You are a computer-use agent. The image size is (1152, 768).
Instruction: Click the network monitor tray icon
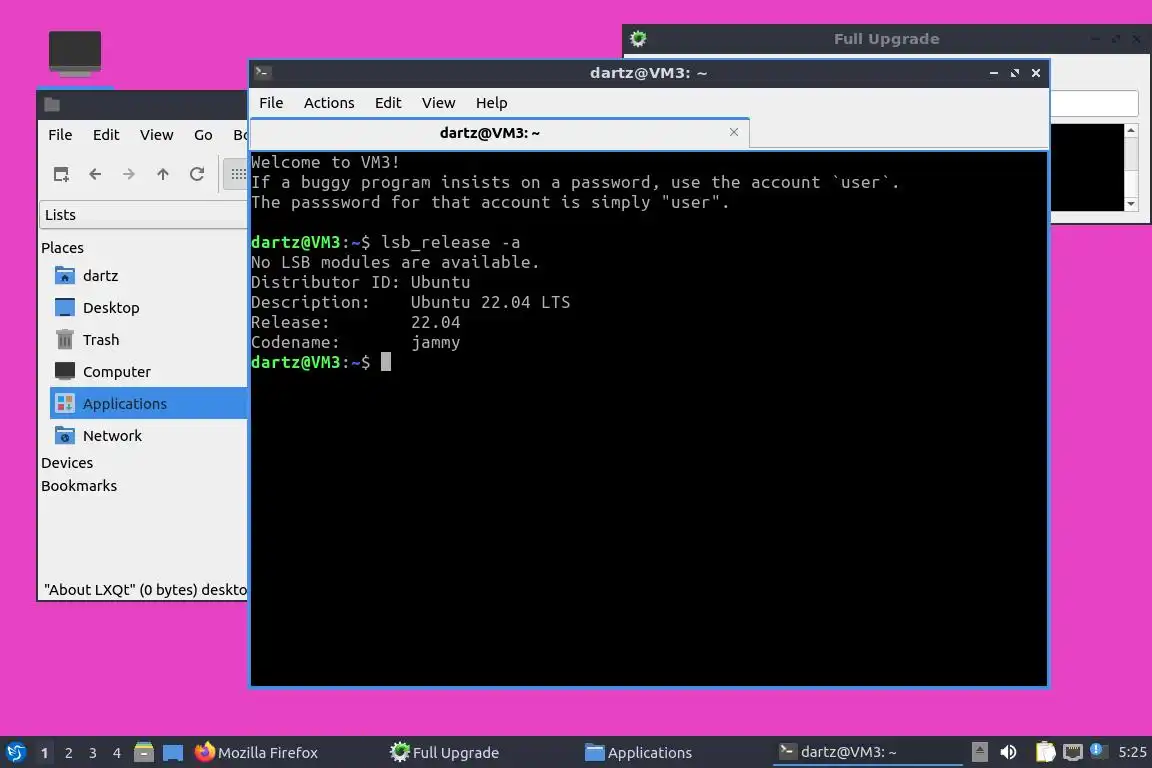[1073, 752]
